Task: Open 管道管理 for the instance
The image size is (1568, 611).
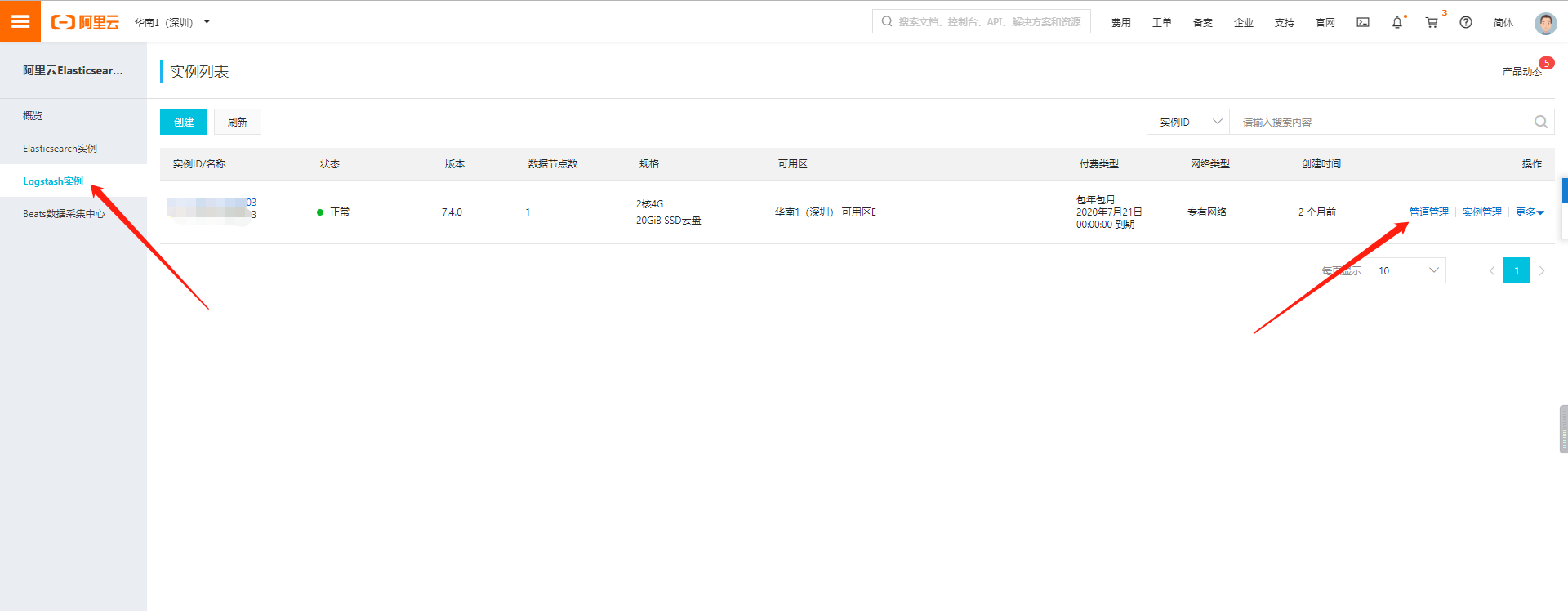Action: pyautogui.click(x=1428, y=212)
